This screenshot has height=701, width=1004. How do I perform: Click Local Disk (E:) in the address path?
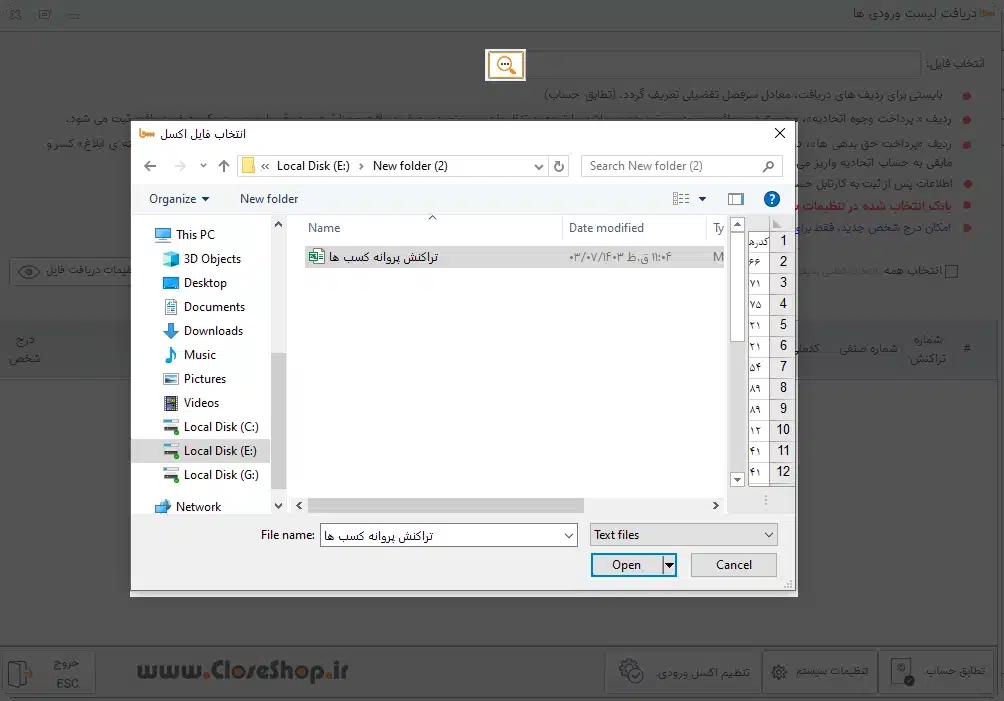click(x=313, y=166)
